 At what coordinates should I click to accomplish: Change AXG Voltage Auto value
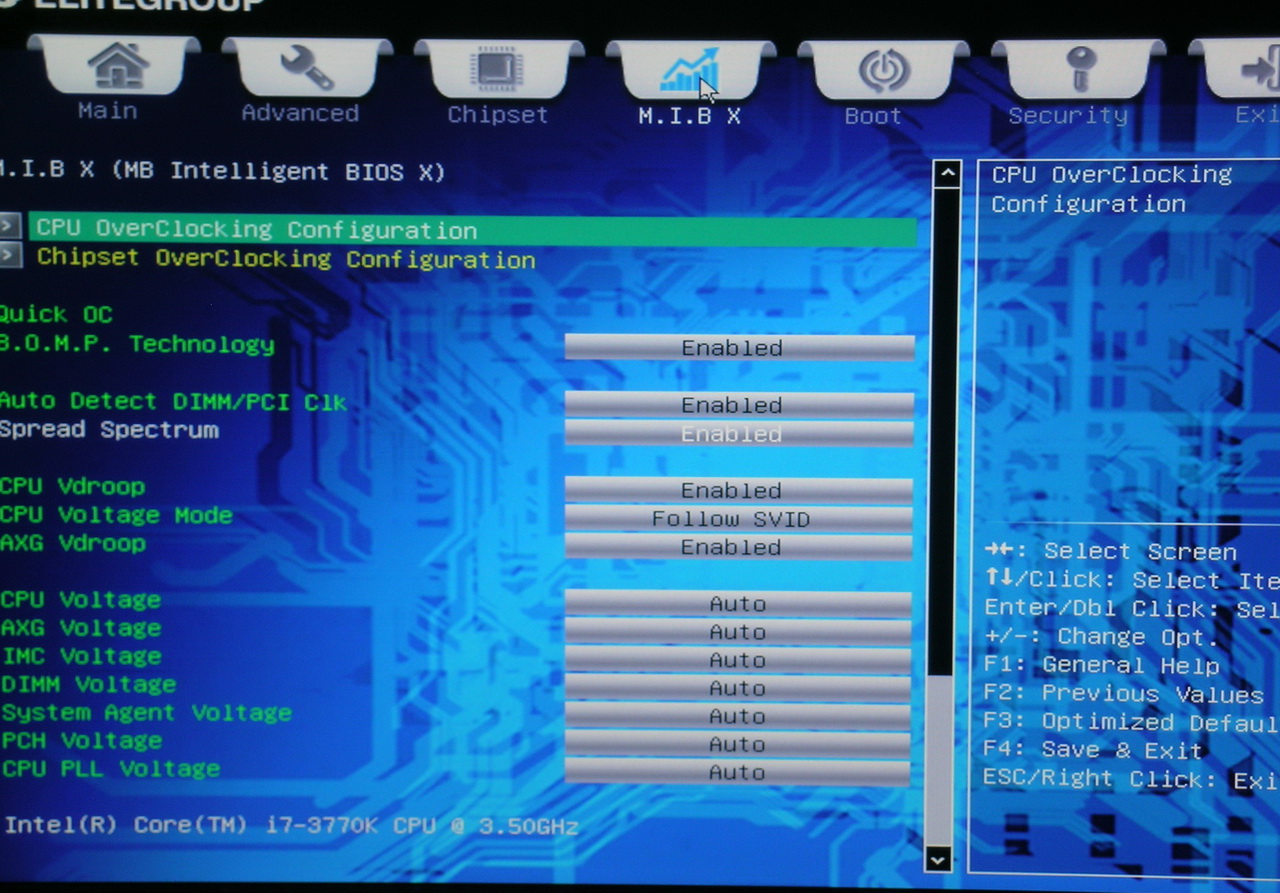tap(738, 632)
